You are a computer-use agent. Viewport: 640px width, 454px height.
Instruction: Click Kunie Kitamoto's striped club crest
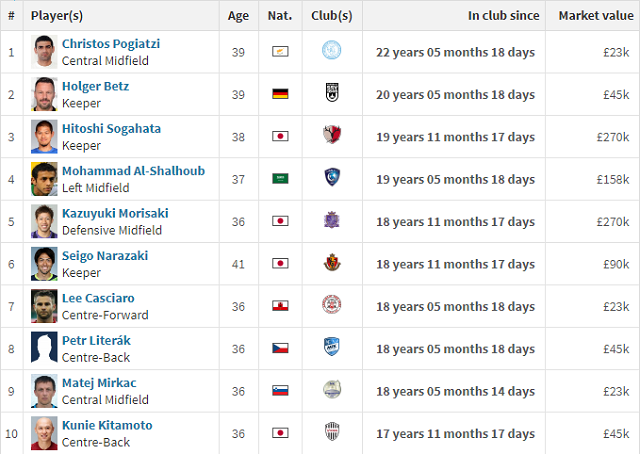[332, 433]
